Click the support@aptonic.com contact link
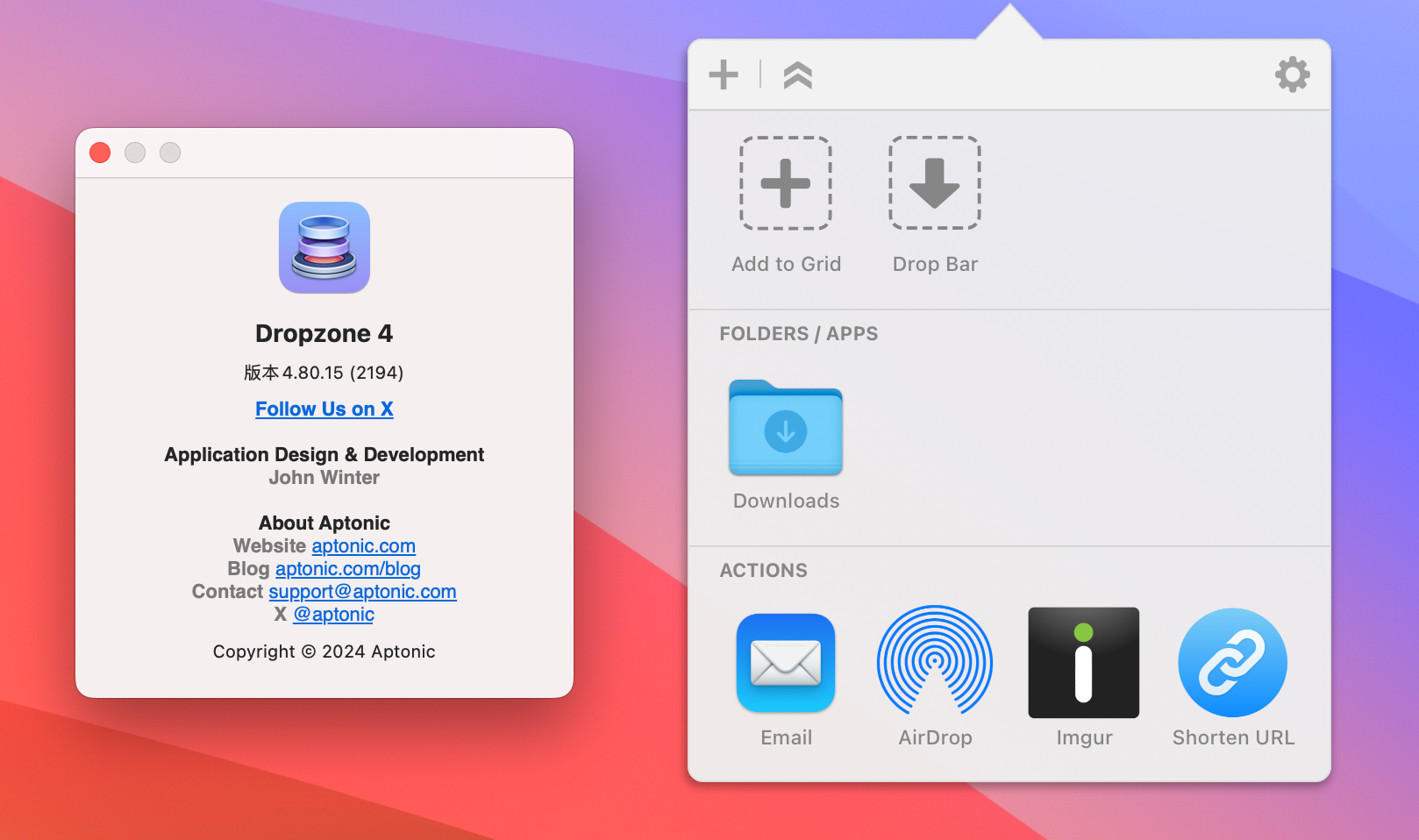The height and width of the screenshot is (840, 1419). (361, 591)
